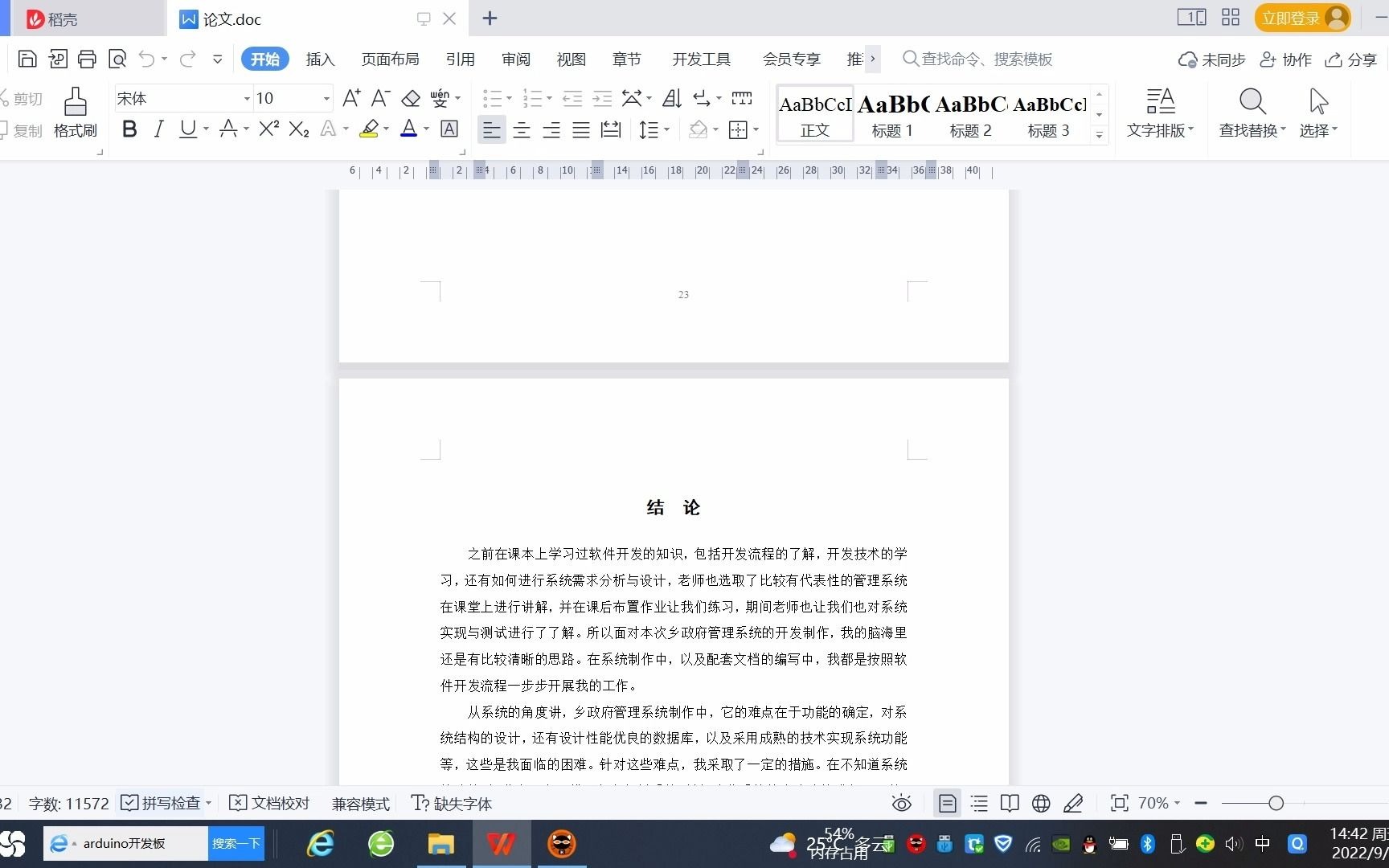This screenshot has width=1389, height=868.
Task: Toggle spell check (拼写检查) in status bar
Action: click(x=161, y=803)
